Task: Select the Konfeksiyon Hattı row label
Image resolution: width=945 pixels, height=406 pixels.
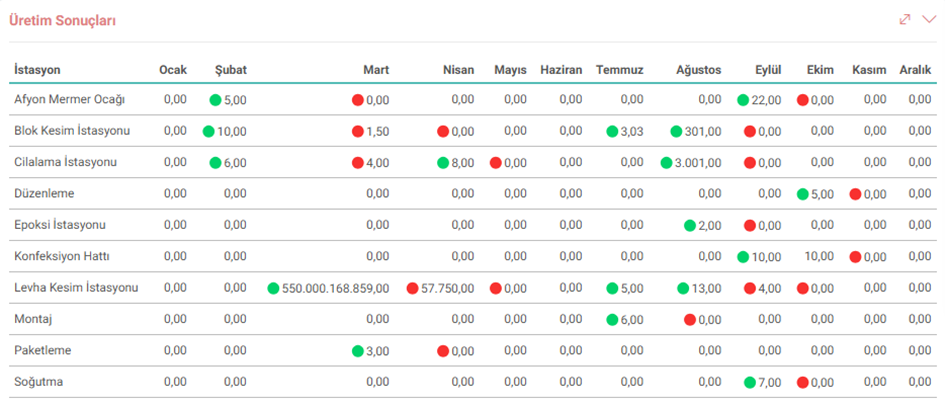Action: pos(62,256)
